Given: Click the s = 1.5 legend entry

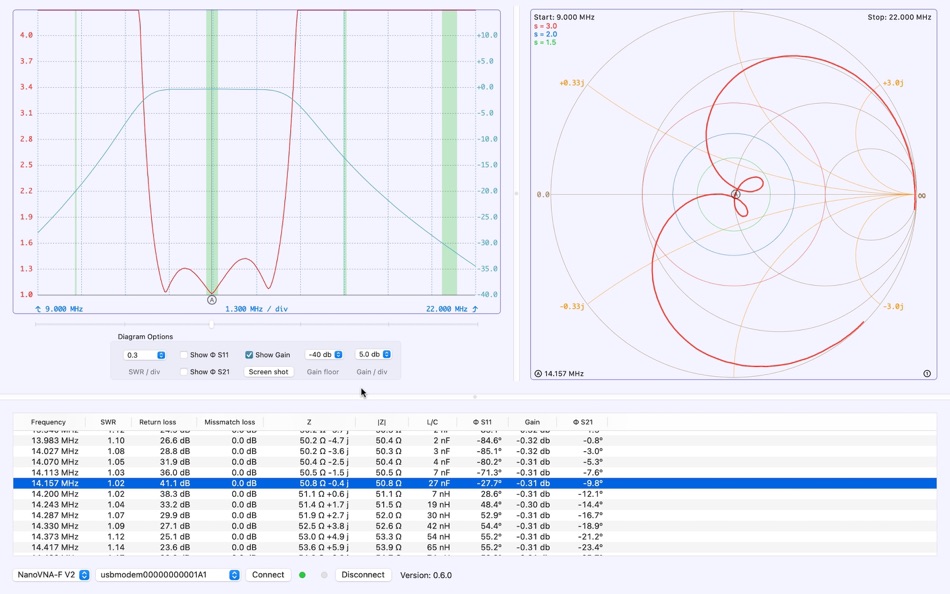Looking at the screenshot, I should click(545, 42).
